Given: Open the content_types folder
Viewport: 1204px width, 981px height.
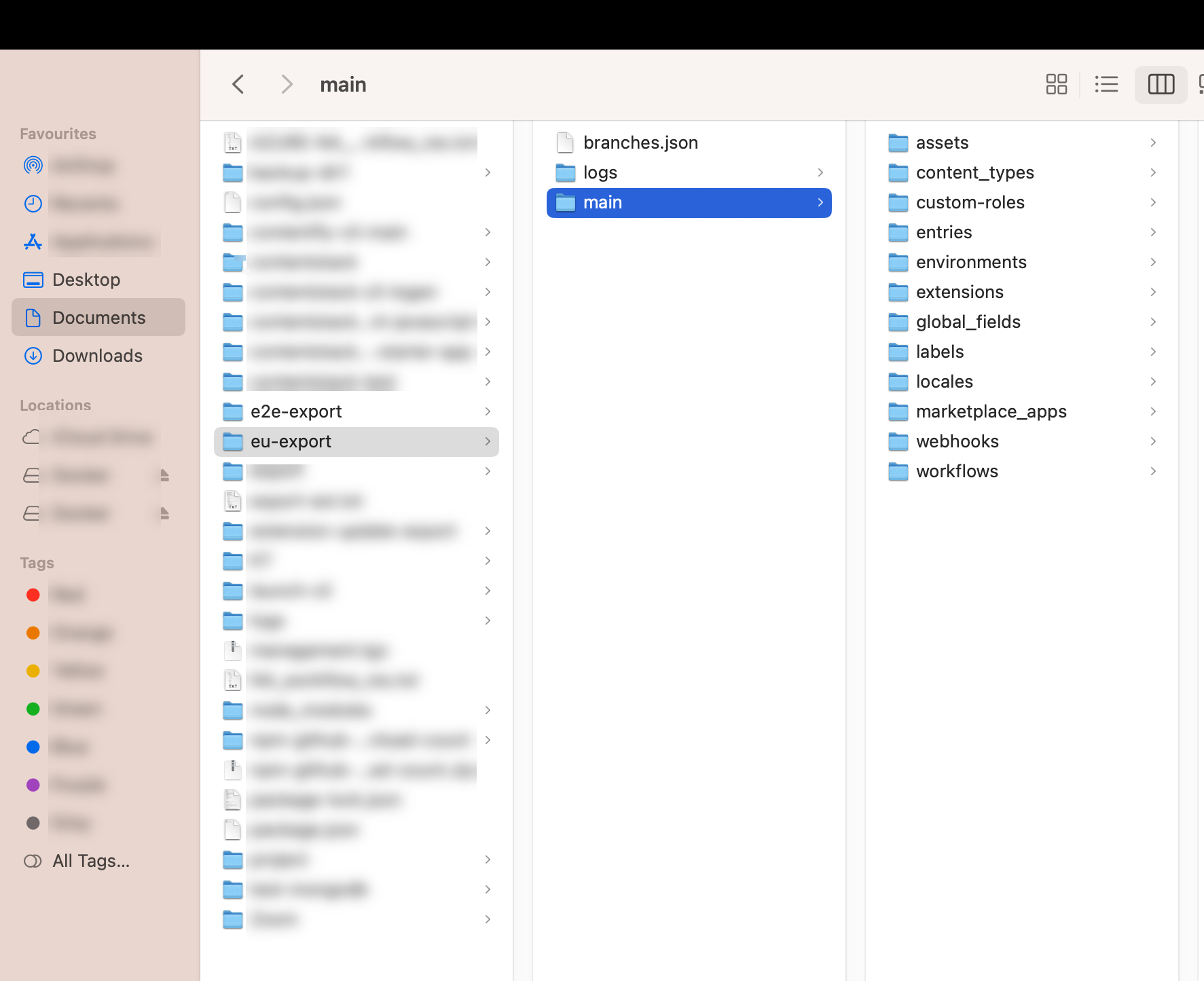Looking at the screenshot, I should (x=975, y=172).
